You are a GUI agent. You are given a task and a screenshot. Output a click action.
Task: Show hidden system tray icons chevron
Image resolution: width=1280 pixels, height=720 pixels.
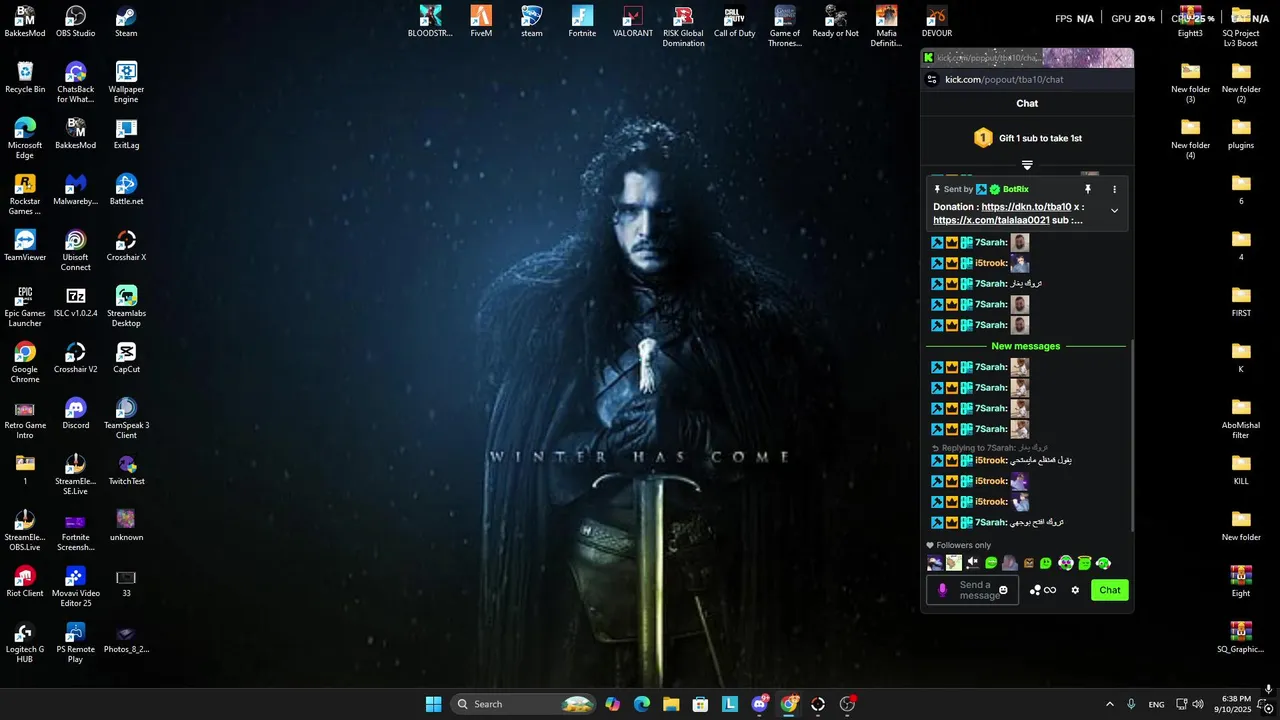coord(1109,704)
